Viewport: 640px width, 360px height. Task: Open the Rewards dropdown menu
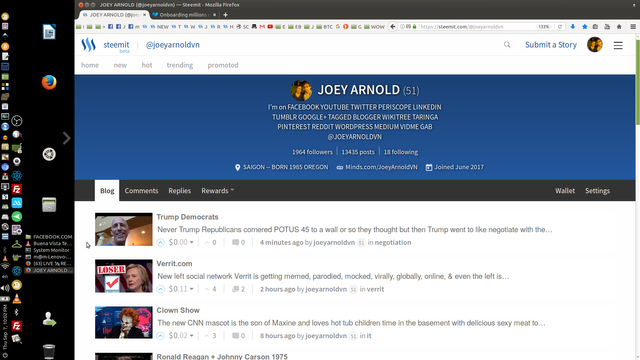click(x=218, y=191)
